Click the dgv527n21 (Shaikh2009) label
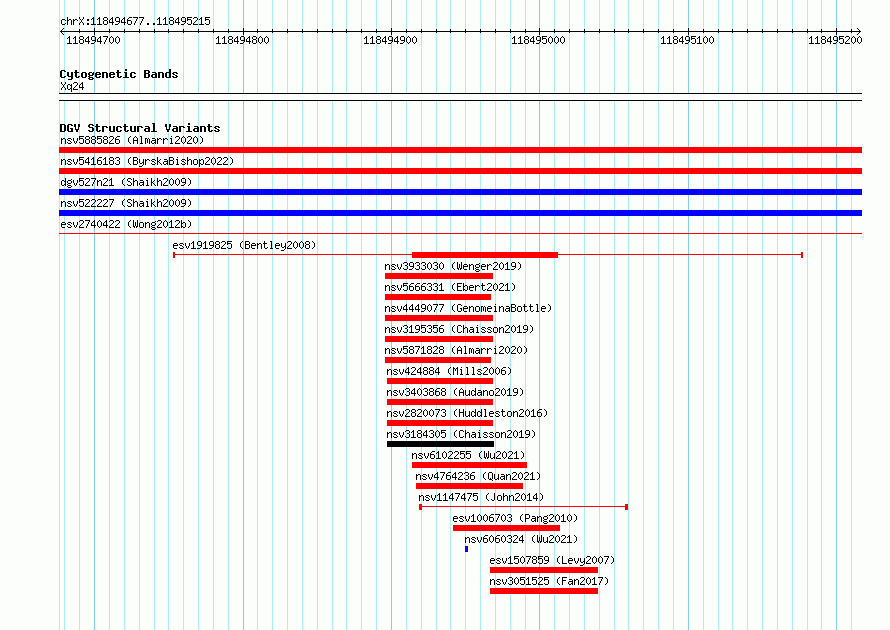 pyautogui.click(x=126, y=182)
